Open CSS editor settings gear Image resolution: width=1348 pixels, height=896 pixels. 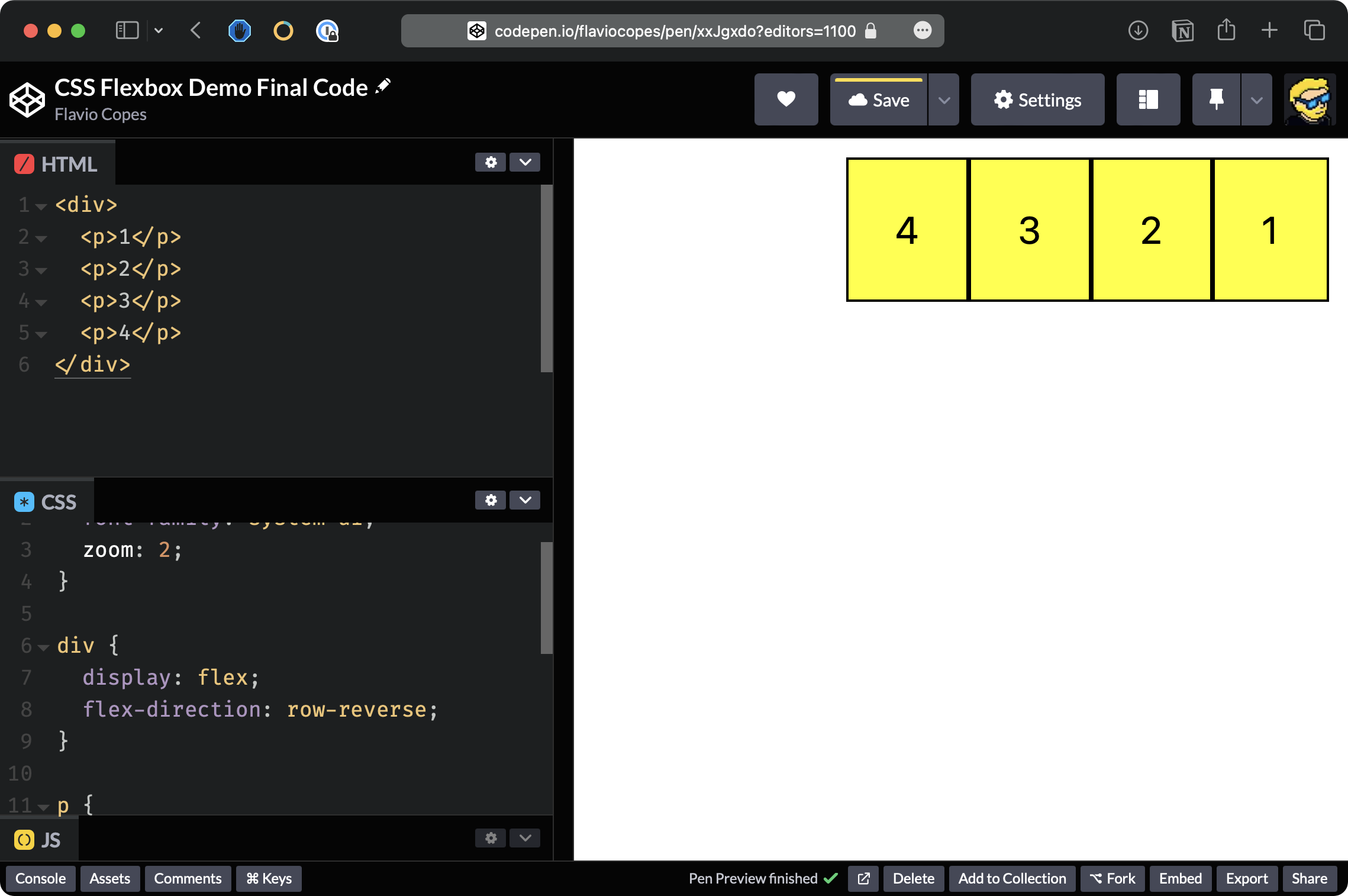point(491,500)
